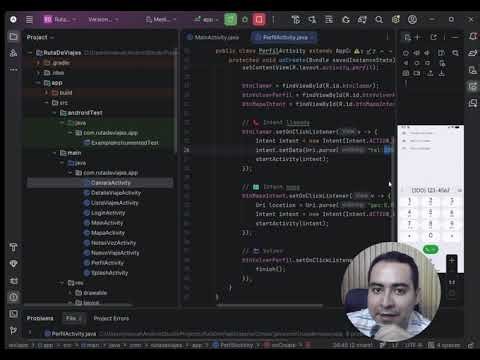480x360 pixels.
Task: Open the project name dropdown
Action: pos(60,20)
